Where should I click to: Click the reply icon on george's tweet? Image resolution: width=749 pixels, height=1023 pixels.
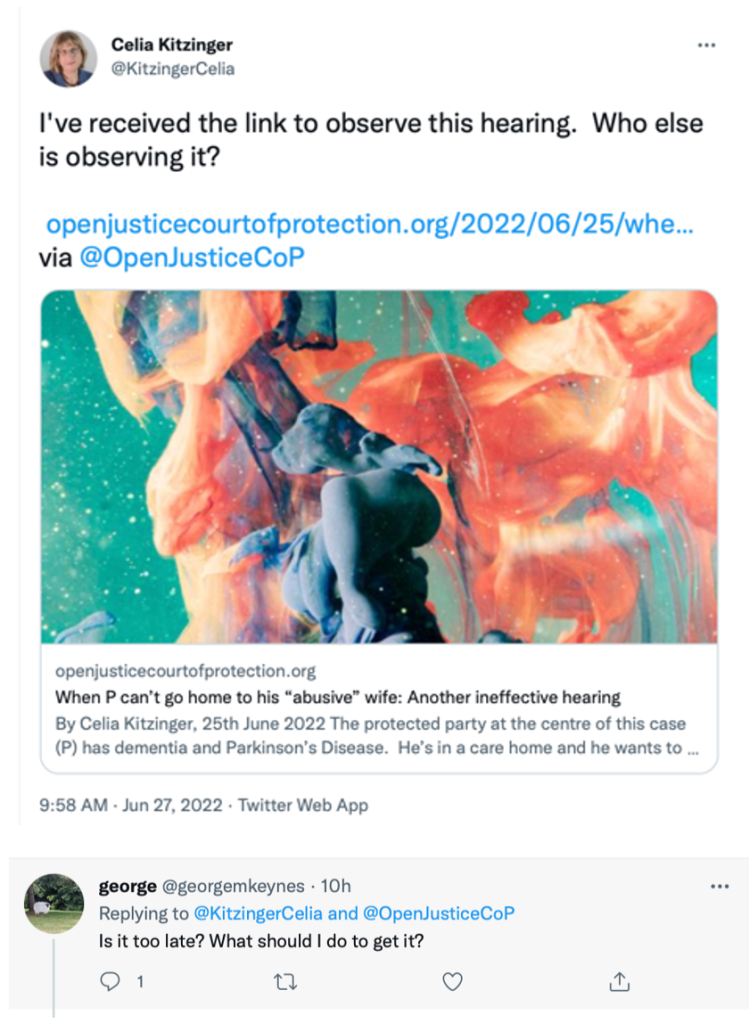pos(111,982)
